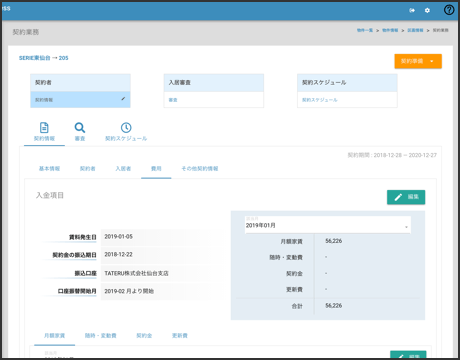Click the arrow of the 2019年01月 selector
The height and width of the screenshot is (360, 460).
point(406,227)
